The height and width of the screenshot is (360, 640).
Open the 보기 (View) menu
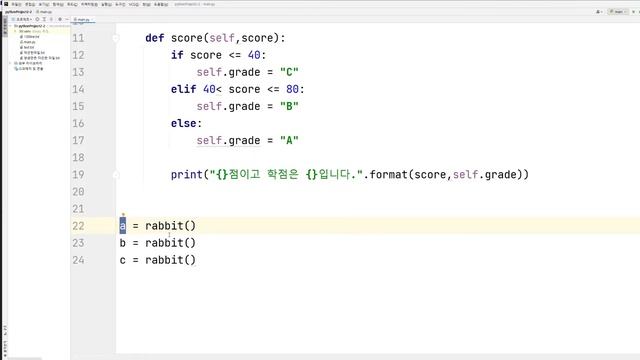pyautogui.click(x=44, y=4)
